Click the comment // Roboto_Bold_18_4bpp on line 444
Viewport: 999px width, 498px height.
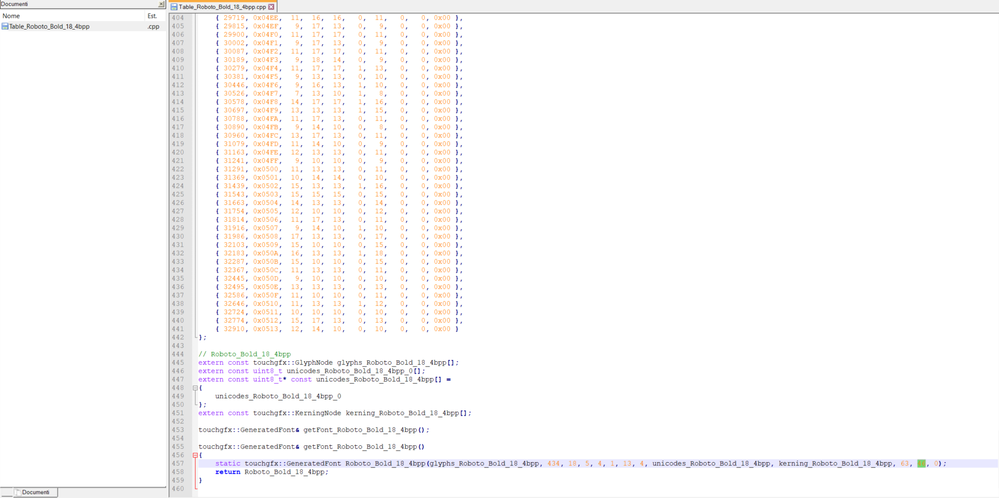pos(245,354)
